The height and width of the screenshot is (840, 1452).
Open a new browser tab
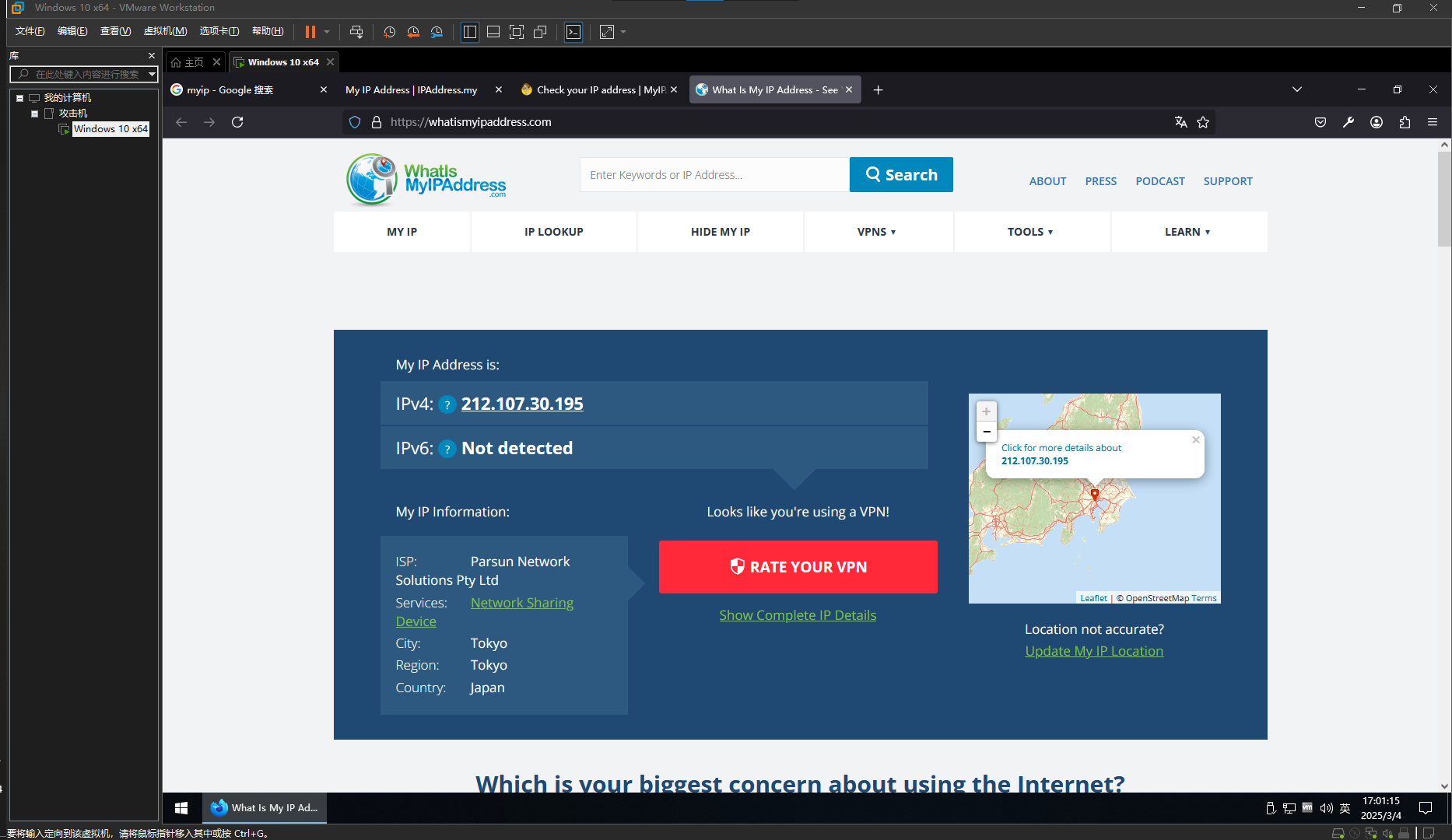pyautogui.click(x=878, y=90)
